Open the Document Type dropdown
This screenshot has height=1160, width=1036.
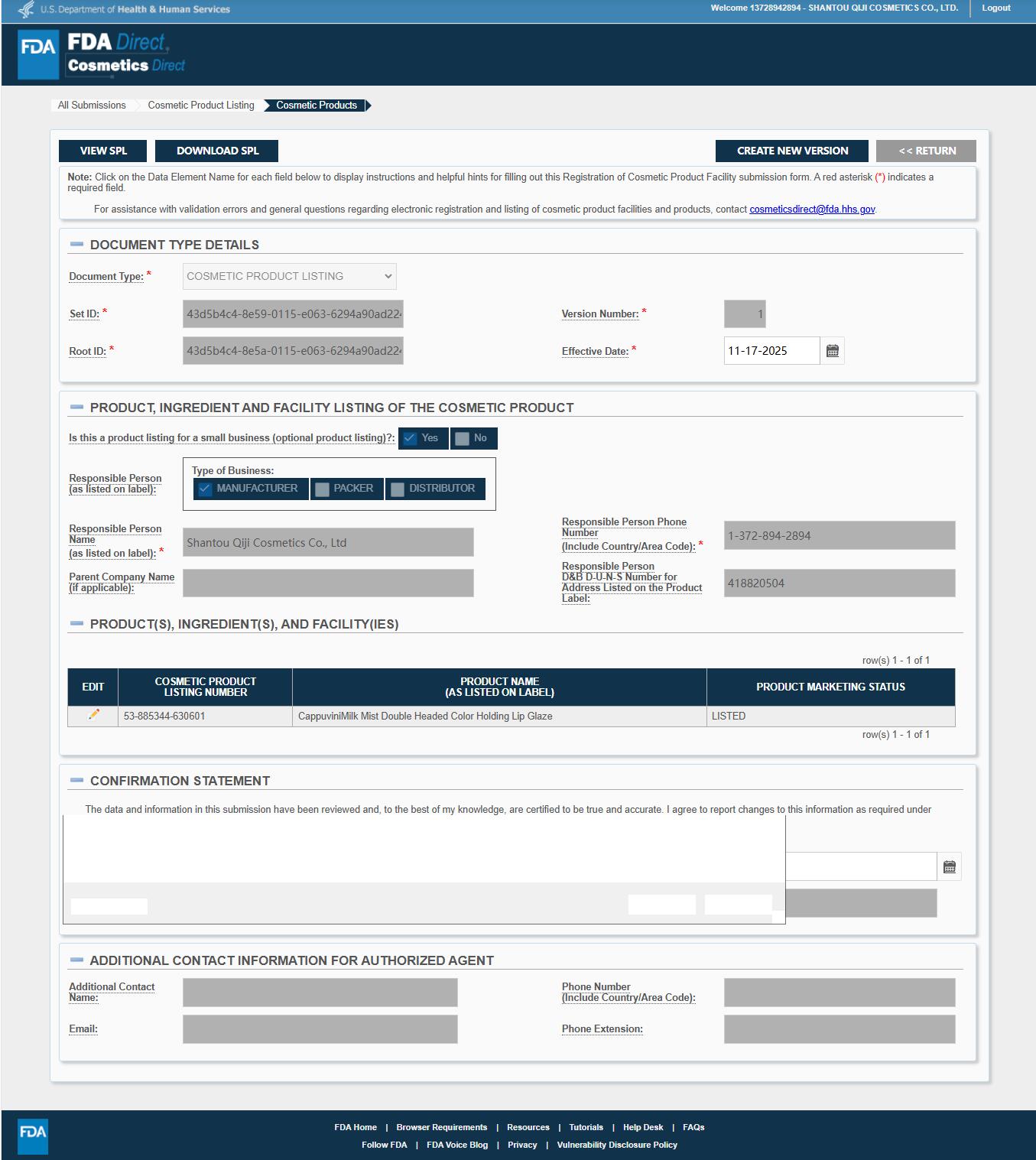289,277
